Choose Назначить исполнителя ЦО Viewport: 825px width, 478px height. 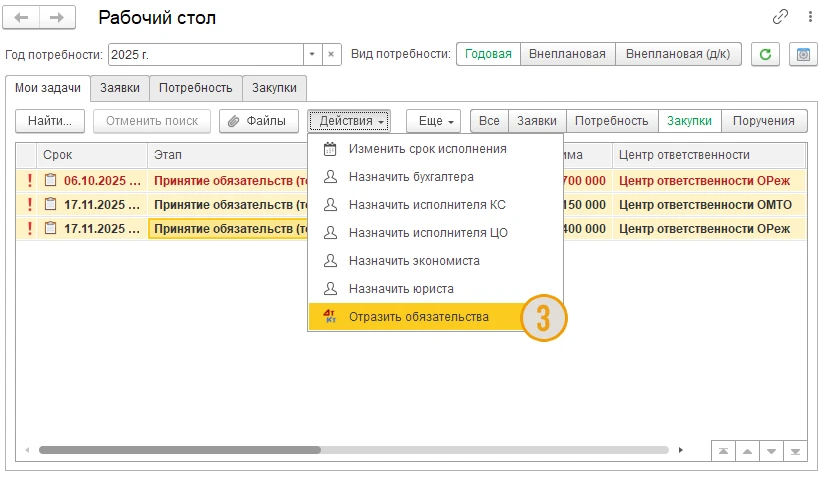pyautogui.click(x=435, y=233)
